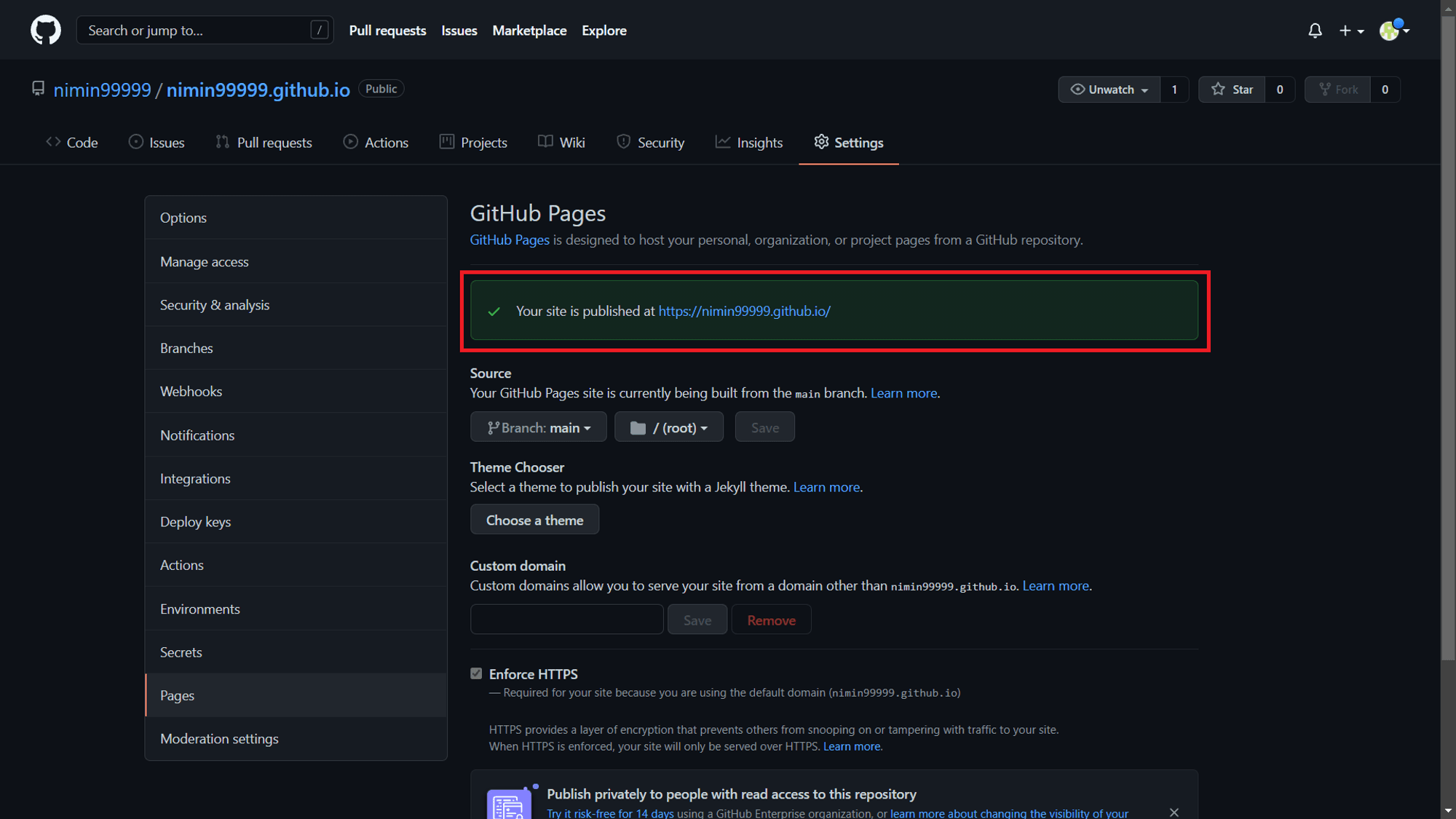Select Pages in settings sidebar
Image resolution: width=1456 pixels, height=819 pixels.
(296, 695)
